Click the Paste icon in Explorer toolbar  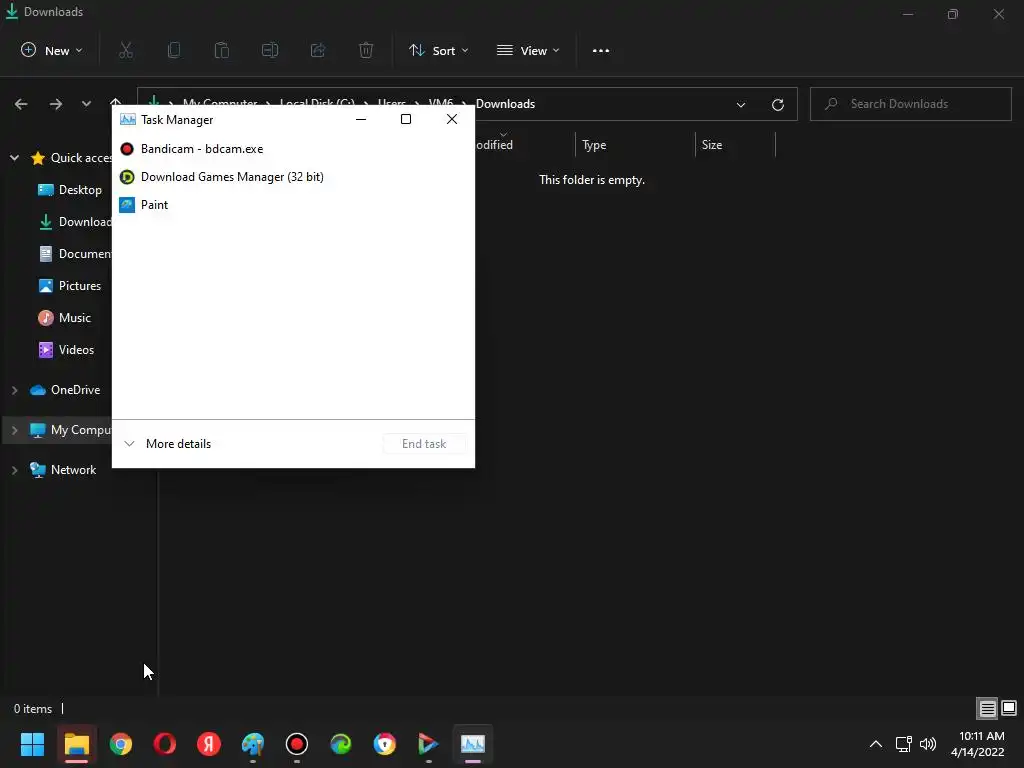tap(222, 50)
